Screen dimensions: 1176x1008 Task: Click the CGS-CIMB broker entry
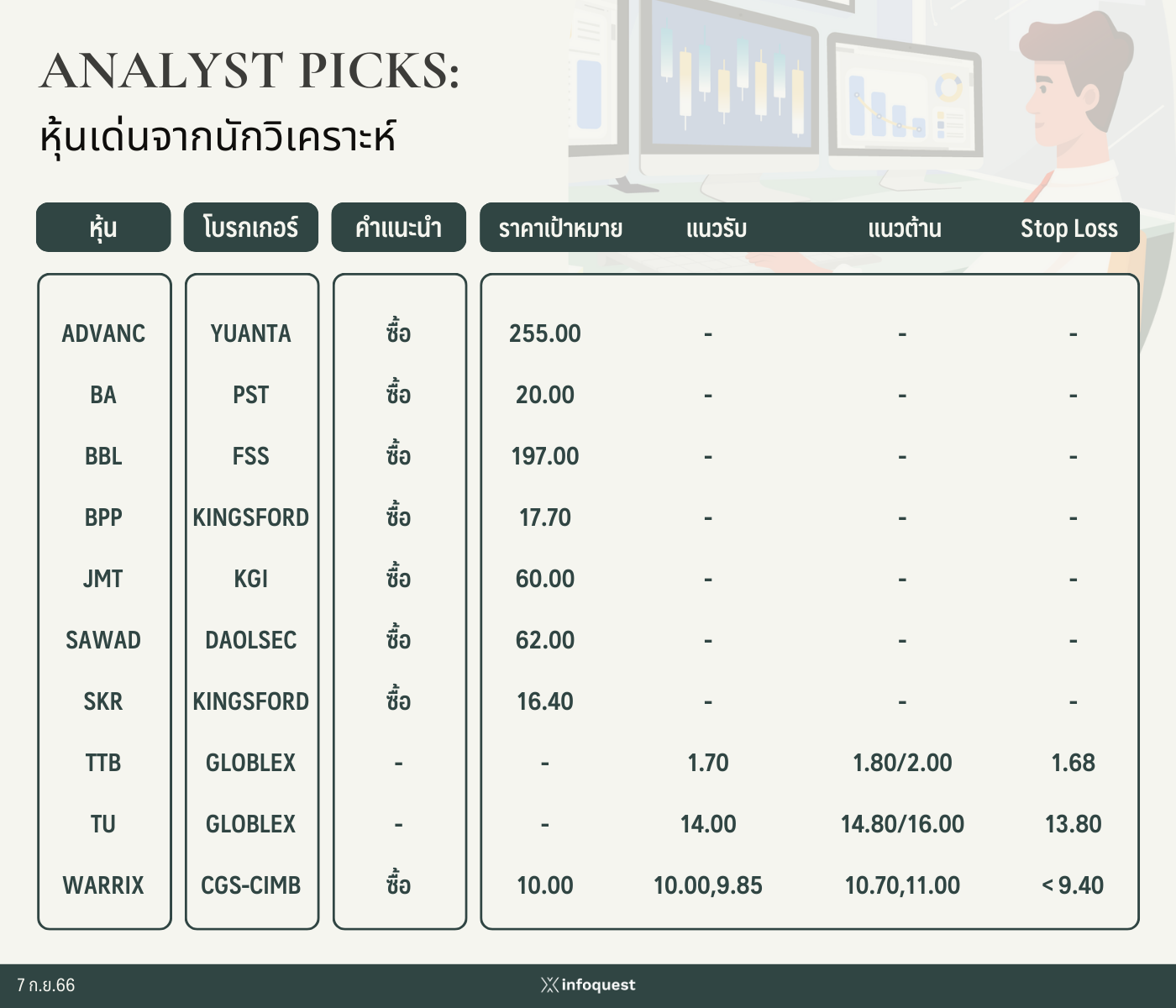251,885
